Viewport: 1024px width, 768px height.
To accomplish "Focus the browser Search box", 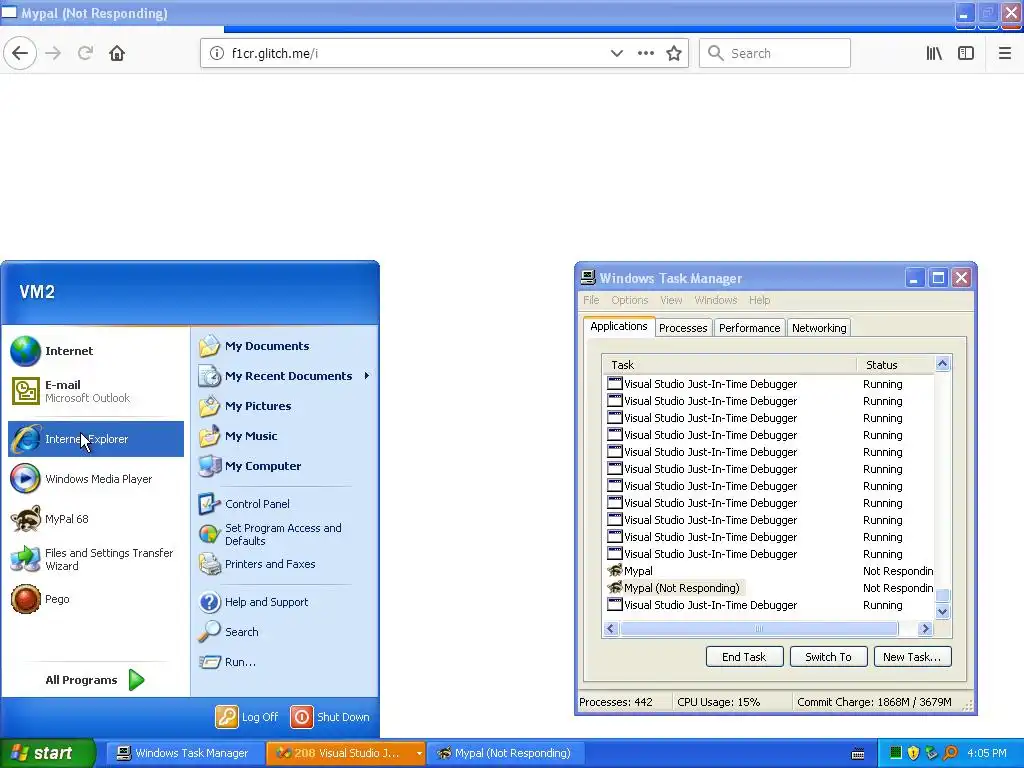I will tap(775, 54).
